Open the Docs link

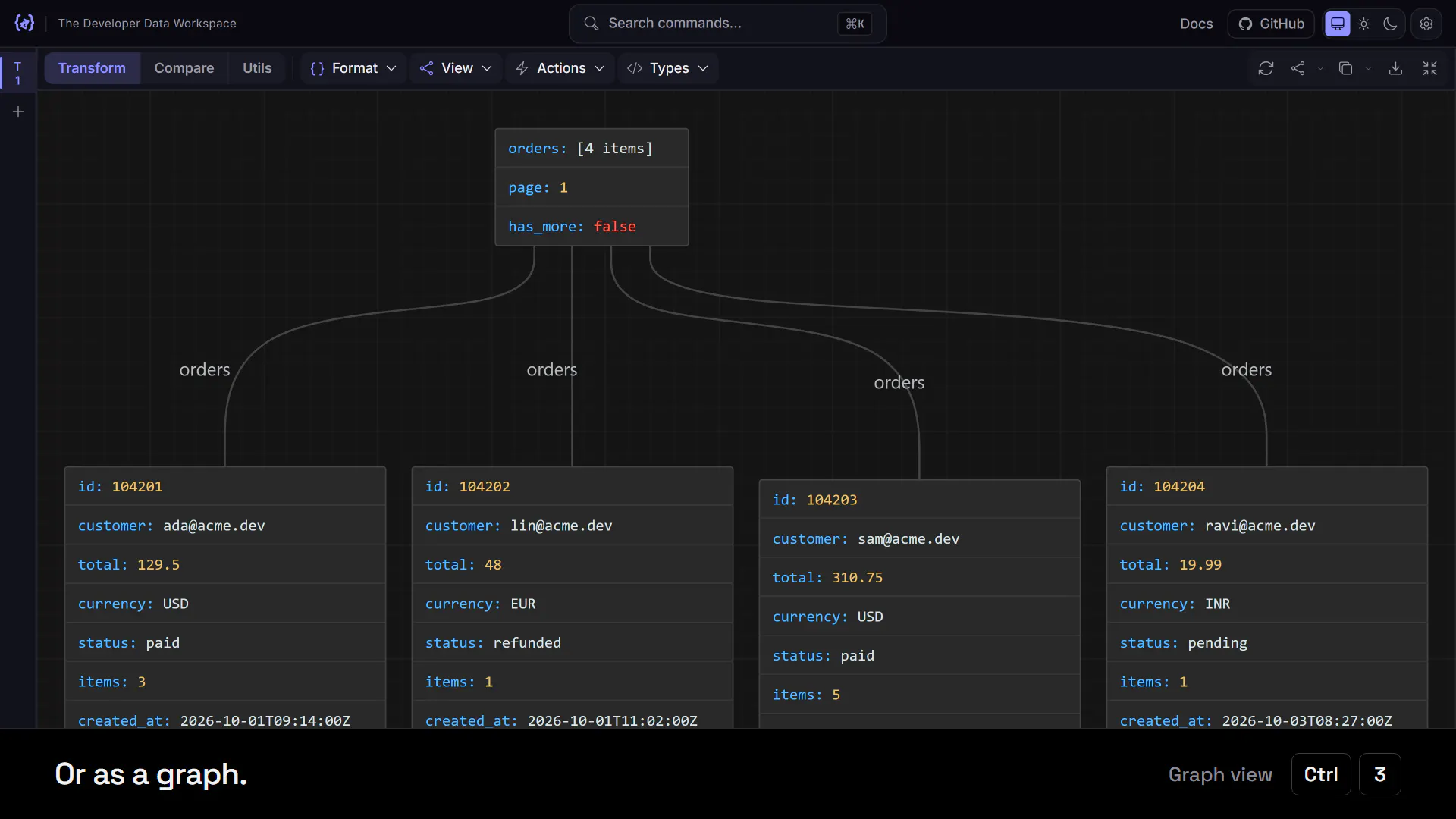click(1196, 24)
